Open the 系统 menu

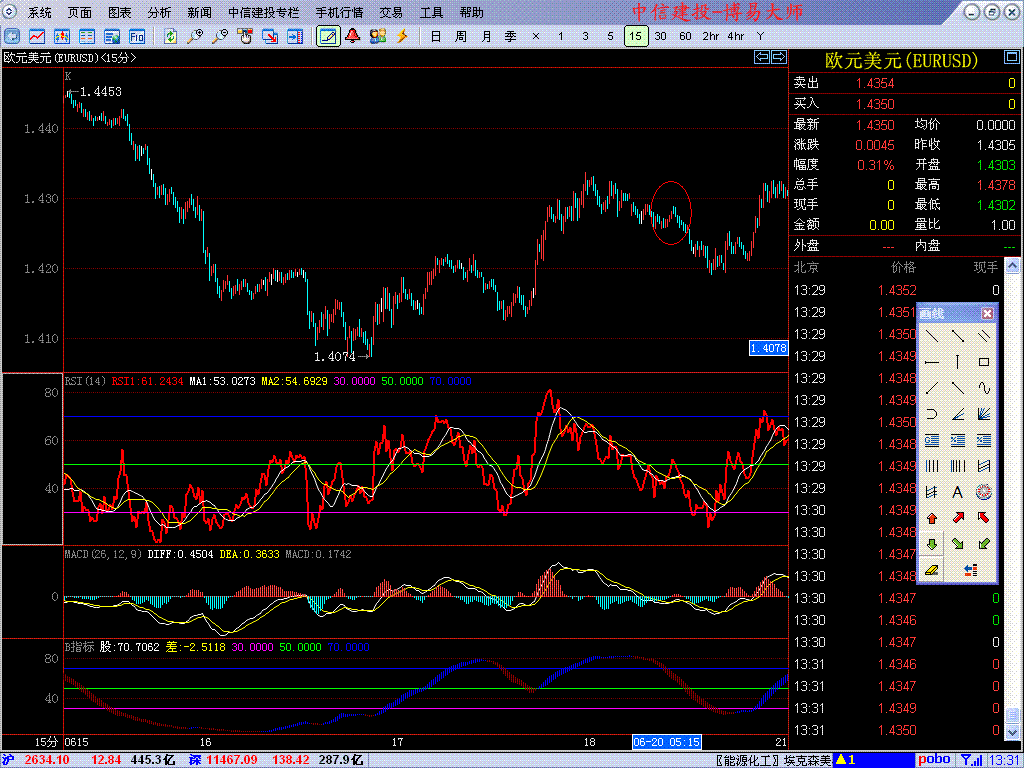pyautogui.click(x=40, y=13)
